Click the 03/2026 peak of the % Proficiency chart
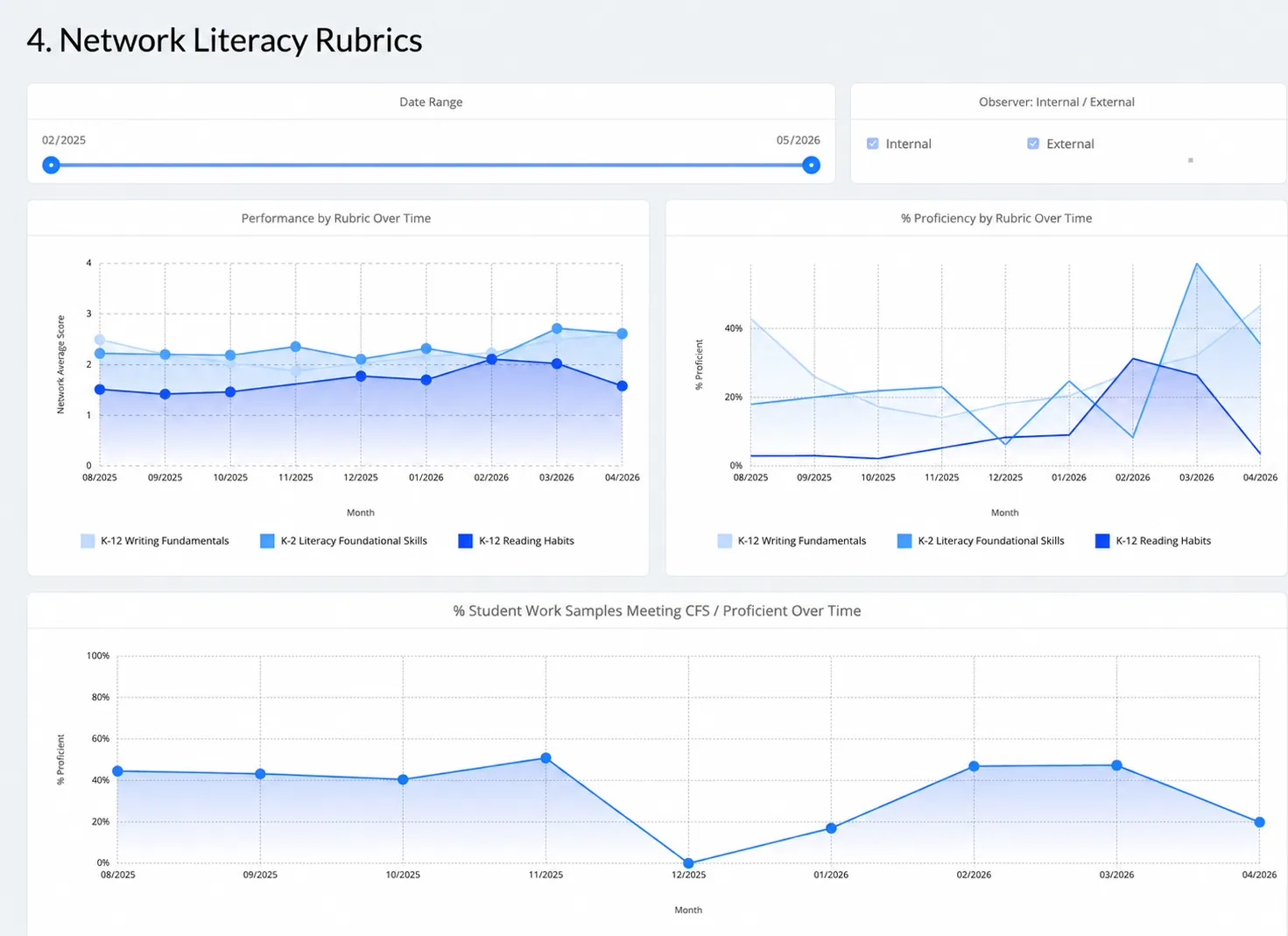 (1196, 264)
